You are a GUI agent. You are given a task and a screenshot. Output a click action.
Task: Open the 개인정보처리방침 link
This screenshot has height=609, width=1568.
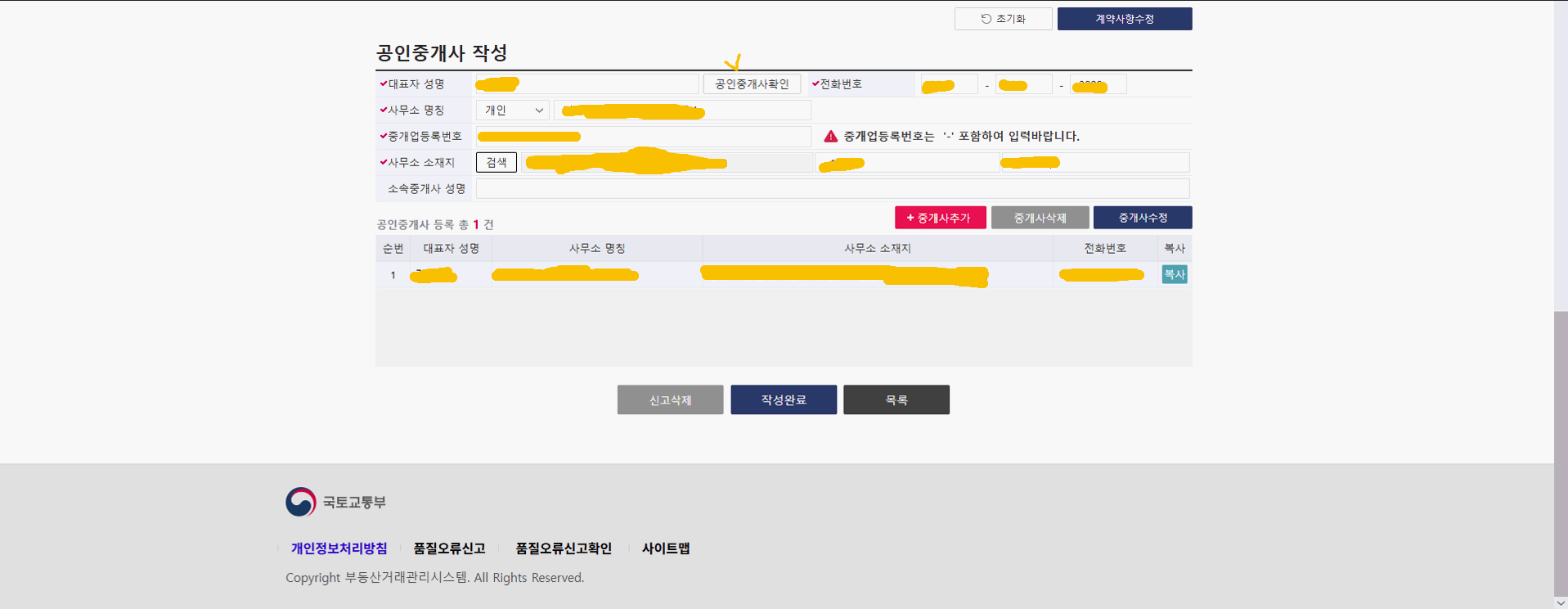[x=339, y=548]
